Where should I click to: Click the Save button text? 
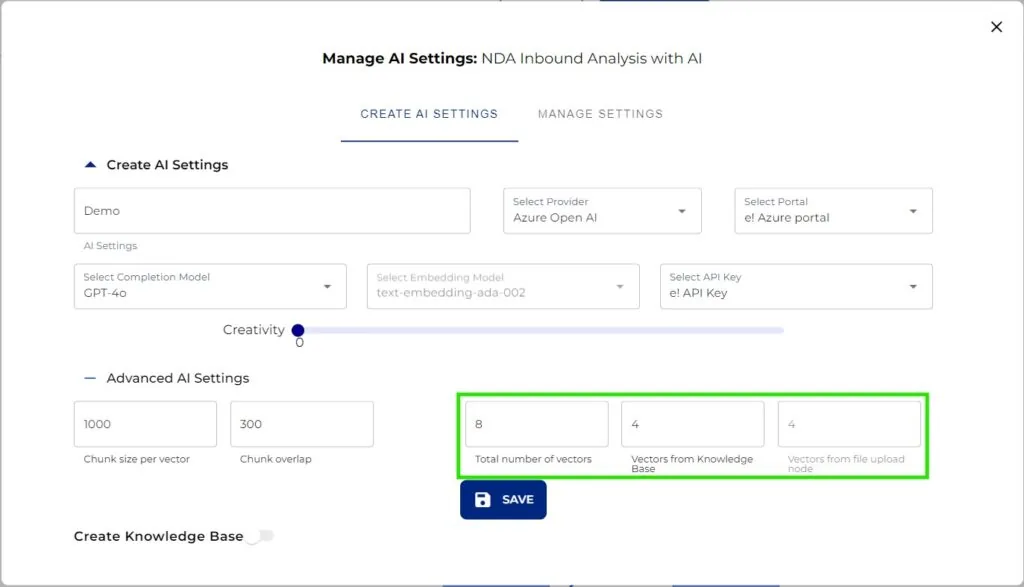point(518,500)
